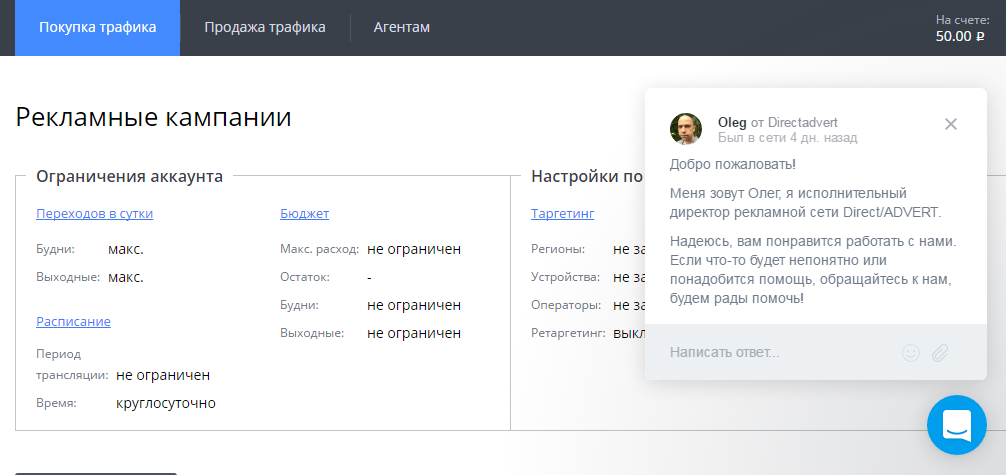Click the Ретаргетинг label
This screenshot has height=475, width=1006.
coord(568,334)
